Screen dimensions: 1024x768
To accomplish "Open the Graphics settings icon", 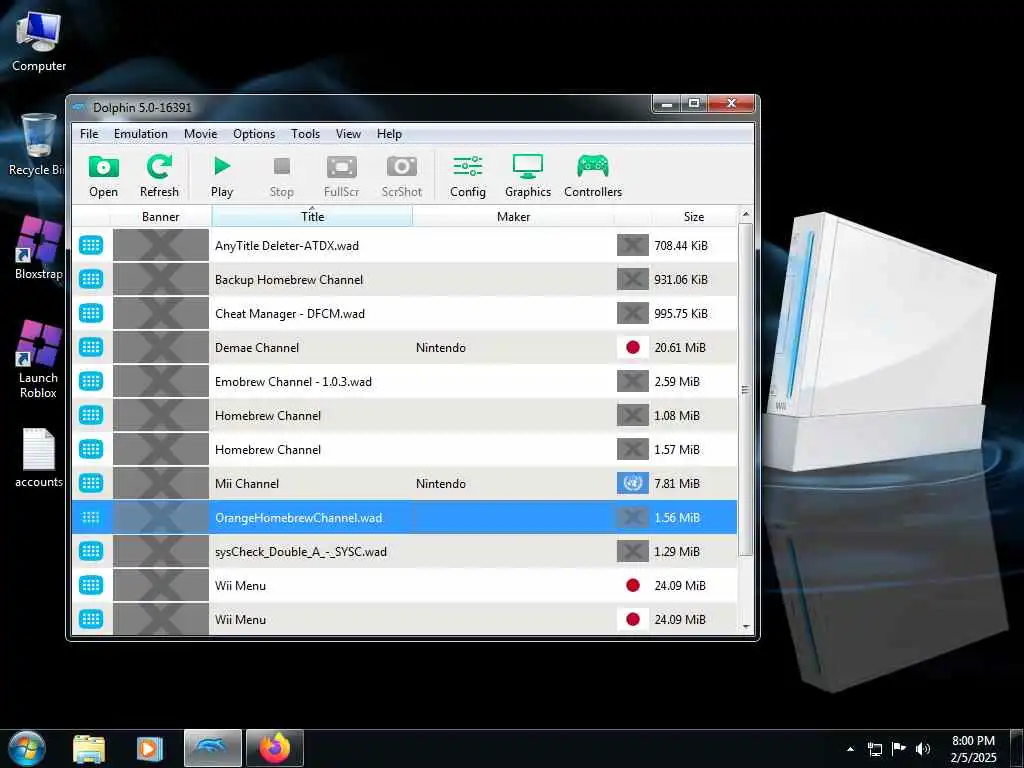I will point(528,175).
